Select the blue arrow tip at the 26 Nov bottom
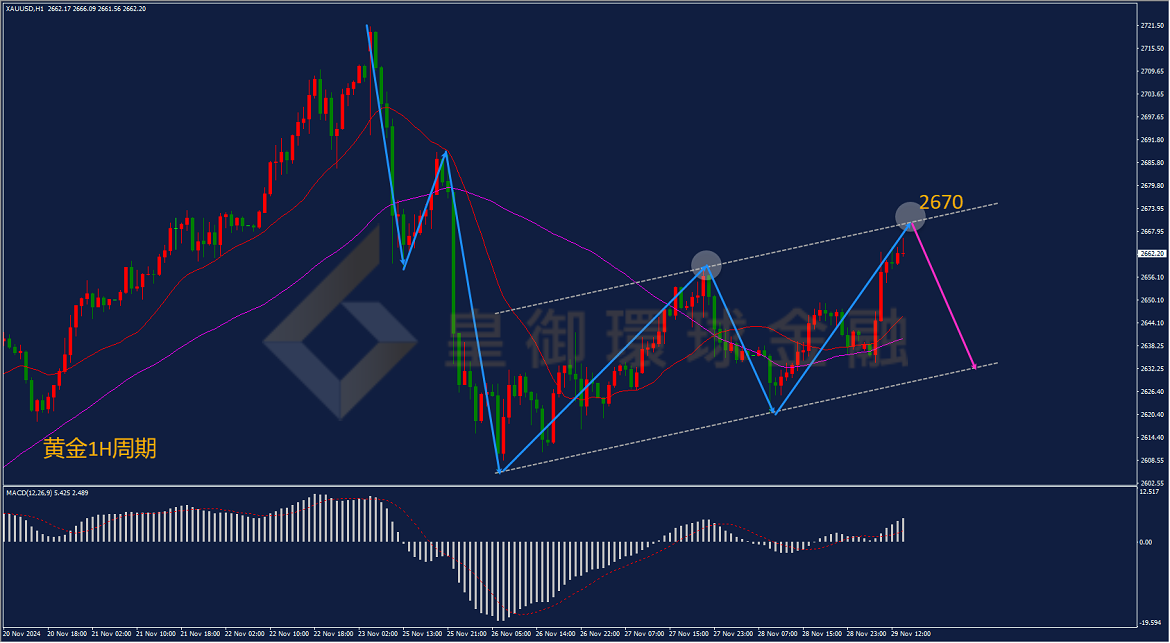The height and width of the screenshot is (643, 1170). (x=498, y=469)
